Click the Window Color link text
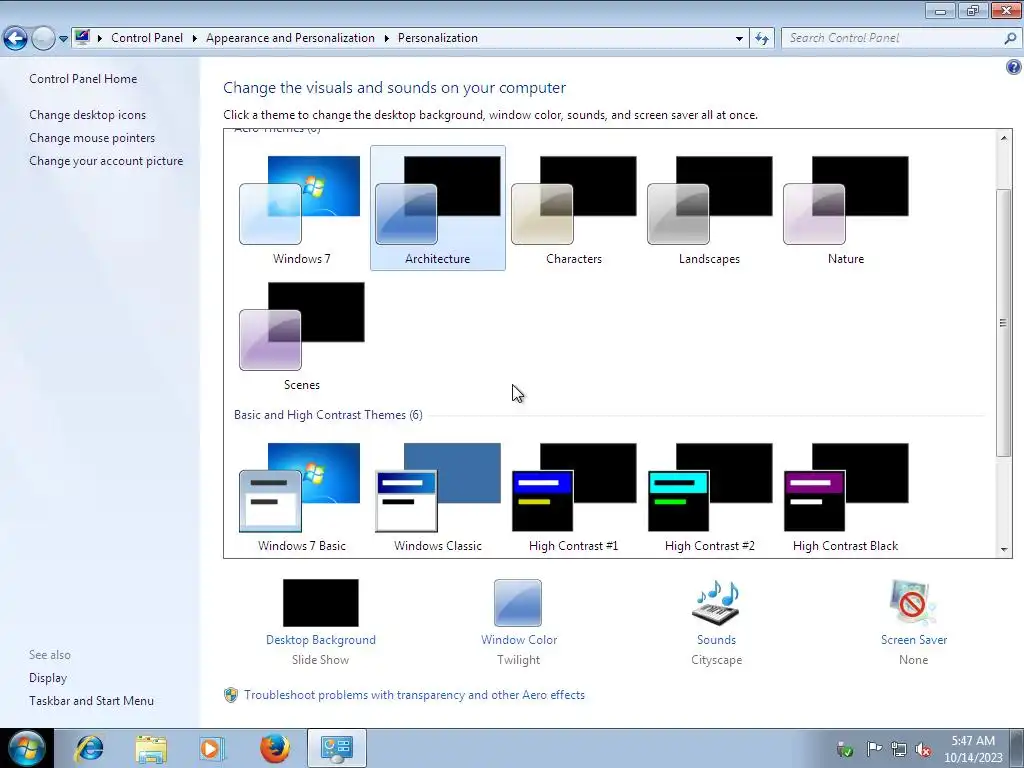Screen dimensions: 1024x768 coord(519,640)
